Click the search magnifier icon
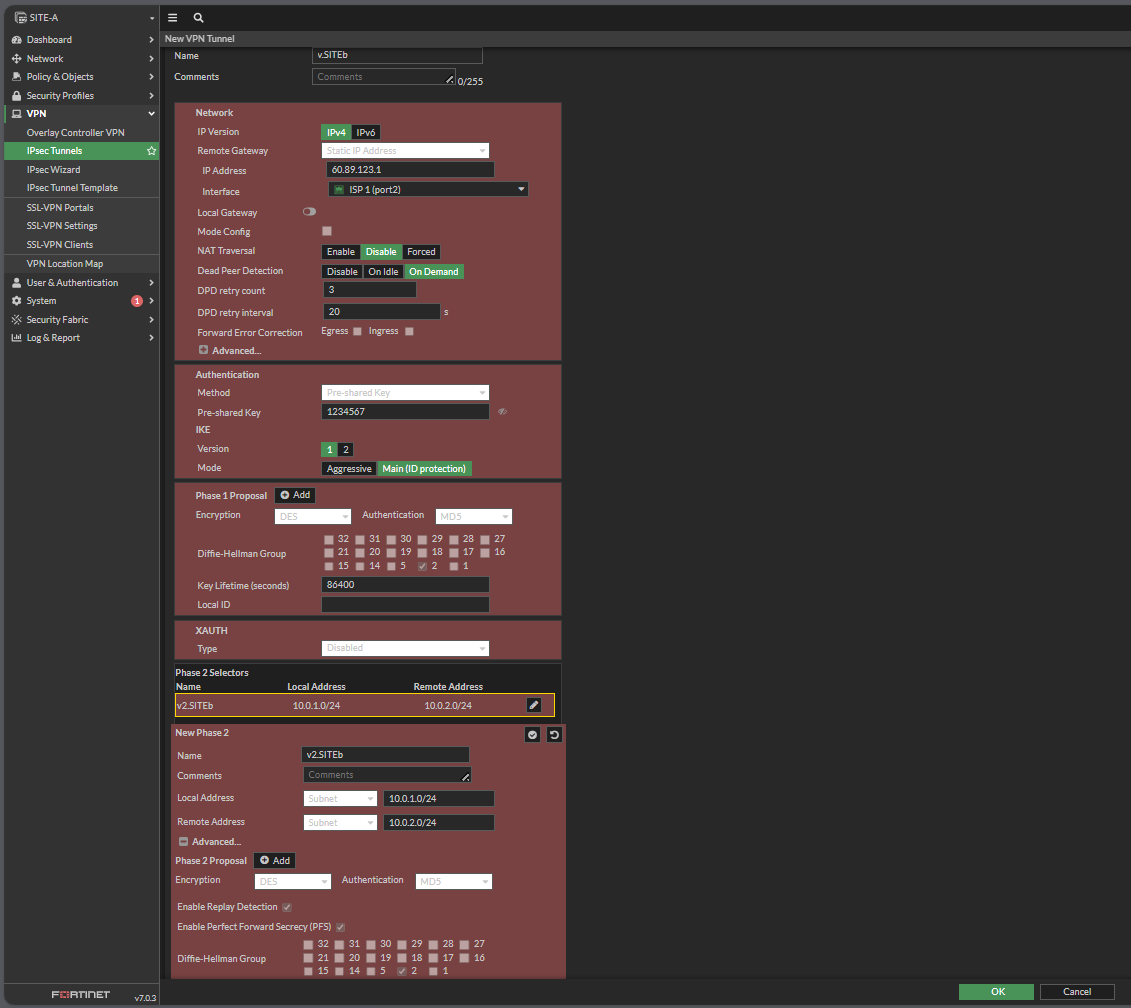1131x1008 pixels. click(198, 18)
